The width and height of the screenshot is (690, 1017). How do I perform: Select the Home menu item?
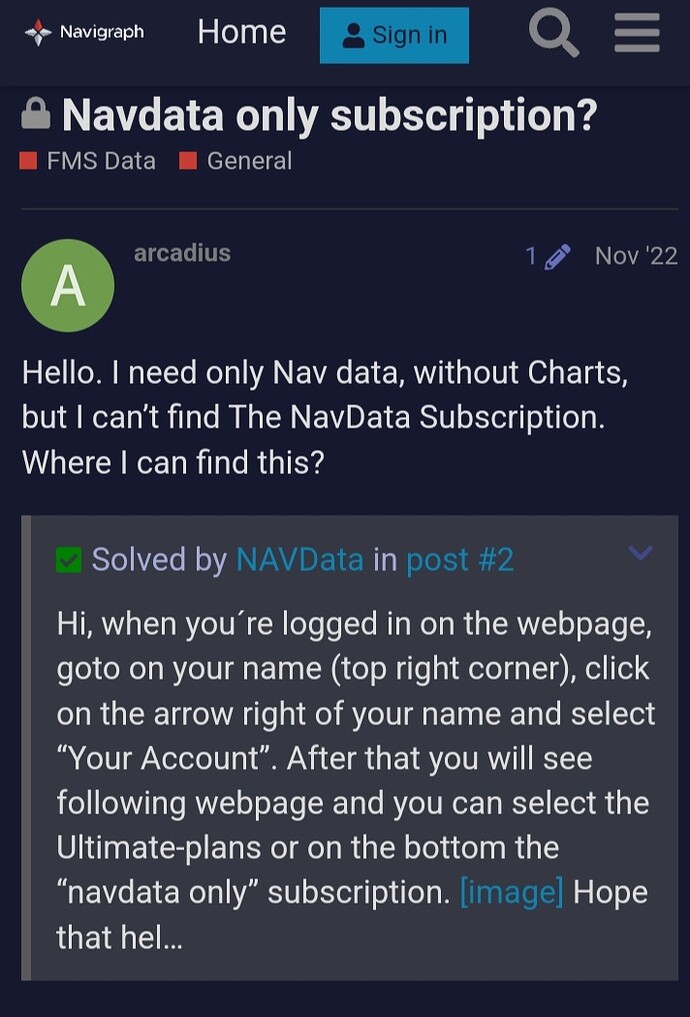(x=241, y=32)
